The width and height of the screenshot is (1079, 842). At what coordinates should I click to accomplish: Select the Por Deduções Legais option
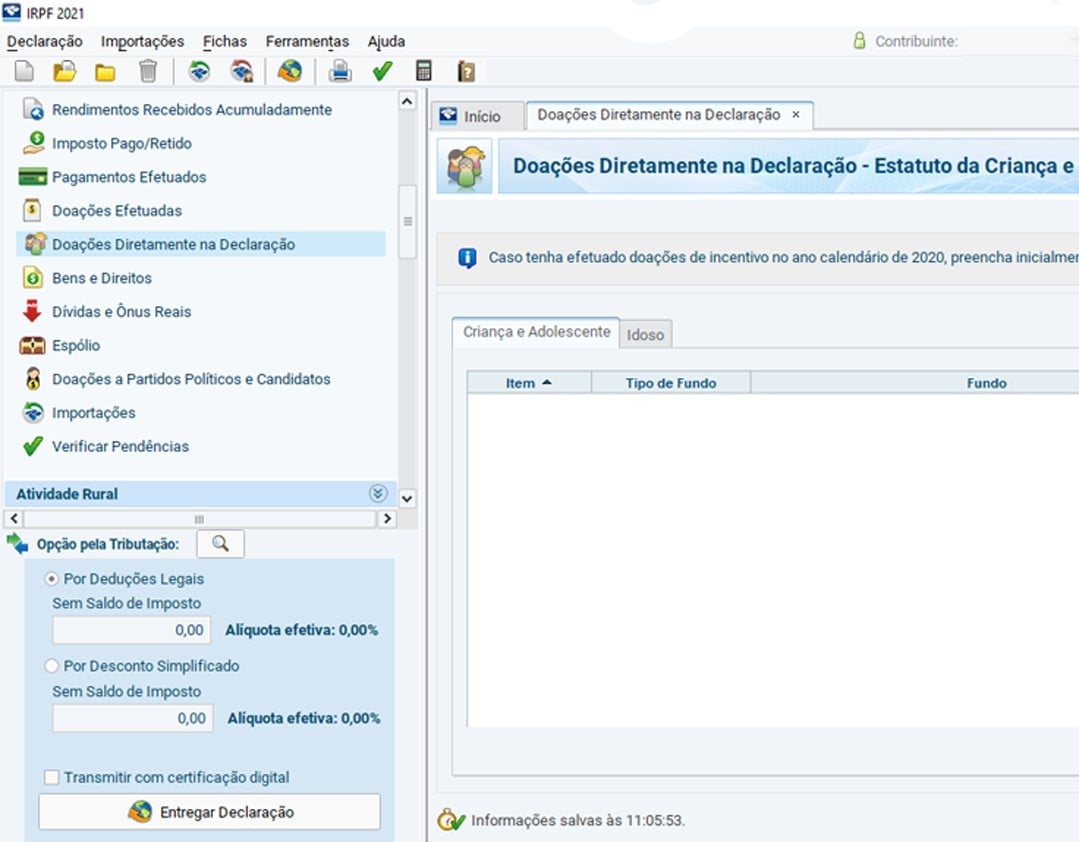[52, 579]
